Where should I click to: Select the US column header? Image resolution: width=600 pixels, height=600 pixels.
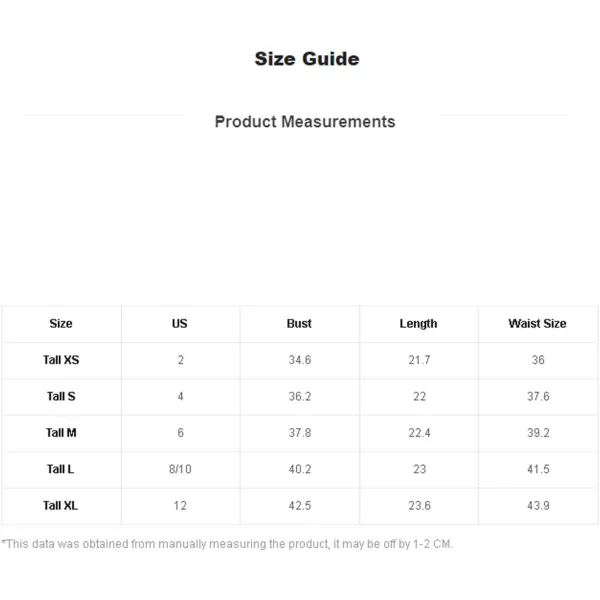point(179,324)
